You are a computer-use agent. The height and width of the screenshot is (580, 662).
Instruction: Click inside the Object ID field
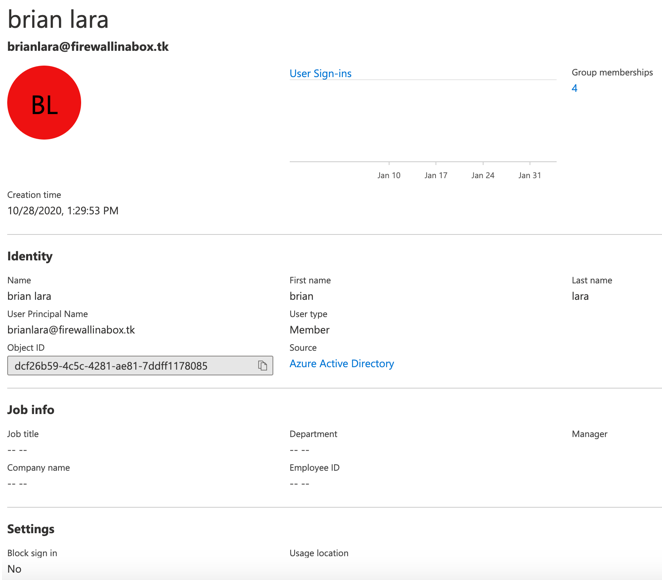pos(130,366)
